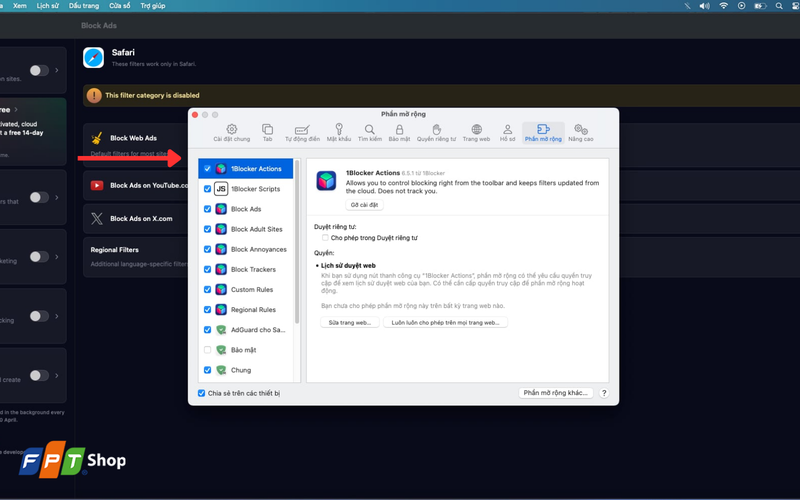Open Luôn luôn cho phép trên mọi trang web…
This screenshot has height=500, width=800.
[445, 322]
